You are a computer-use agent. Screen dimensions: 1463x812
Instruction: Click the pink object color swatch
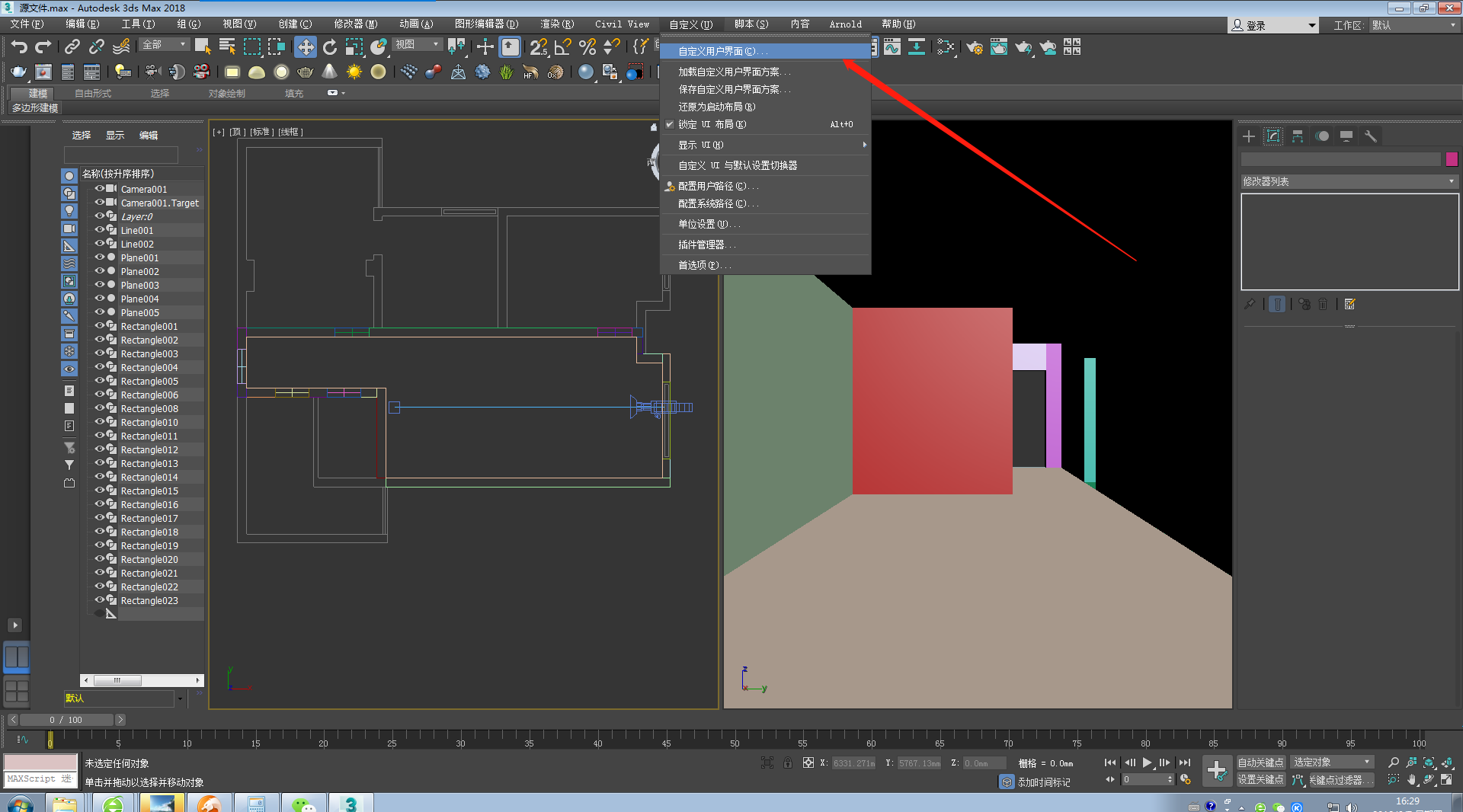click(x=1452, y=159)
